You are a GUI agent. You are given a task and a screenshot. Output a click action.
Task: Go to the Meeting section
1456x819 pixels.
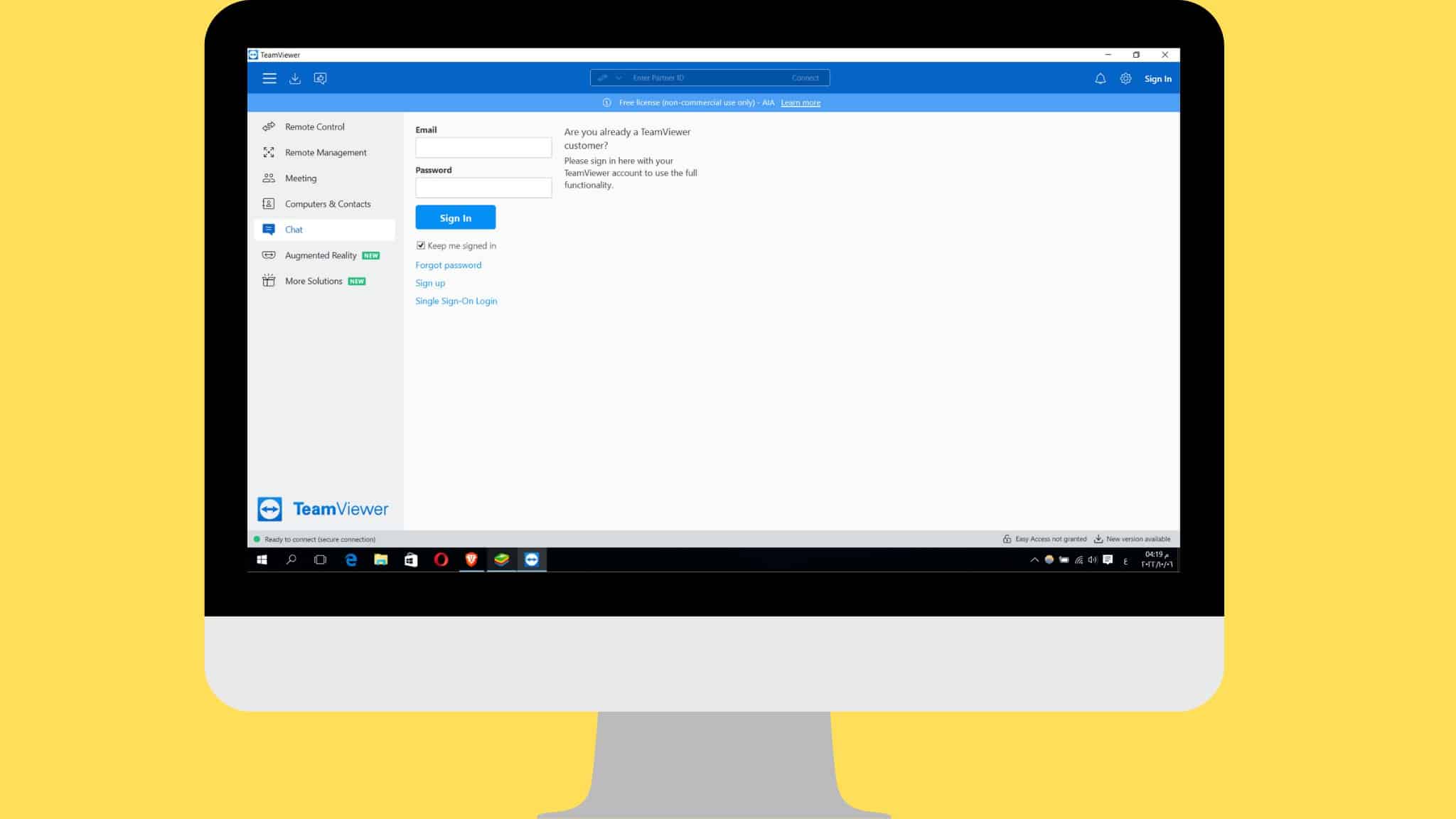pyautogui.click(x=324, y=178)
